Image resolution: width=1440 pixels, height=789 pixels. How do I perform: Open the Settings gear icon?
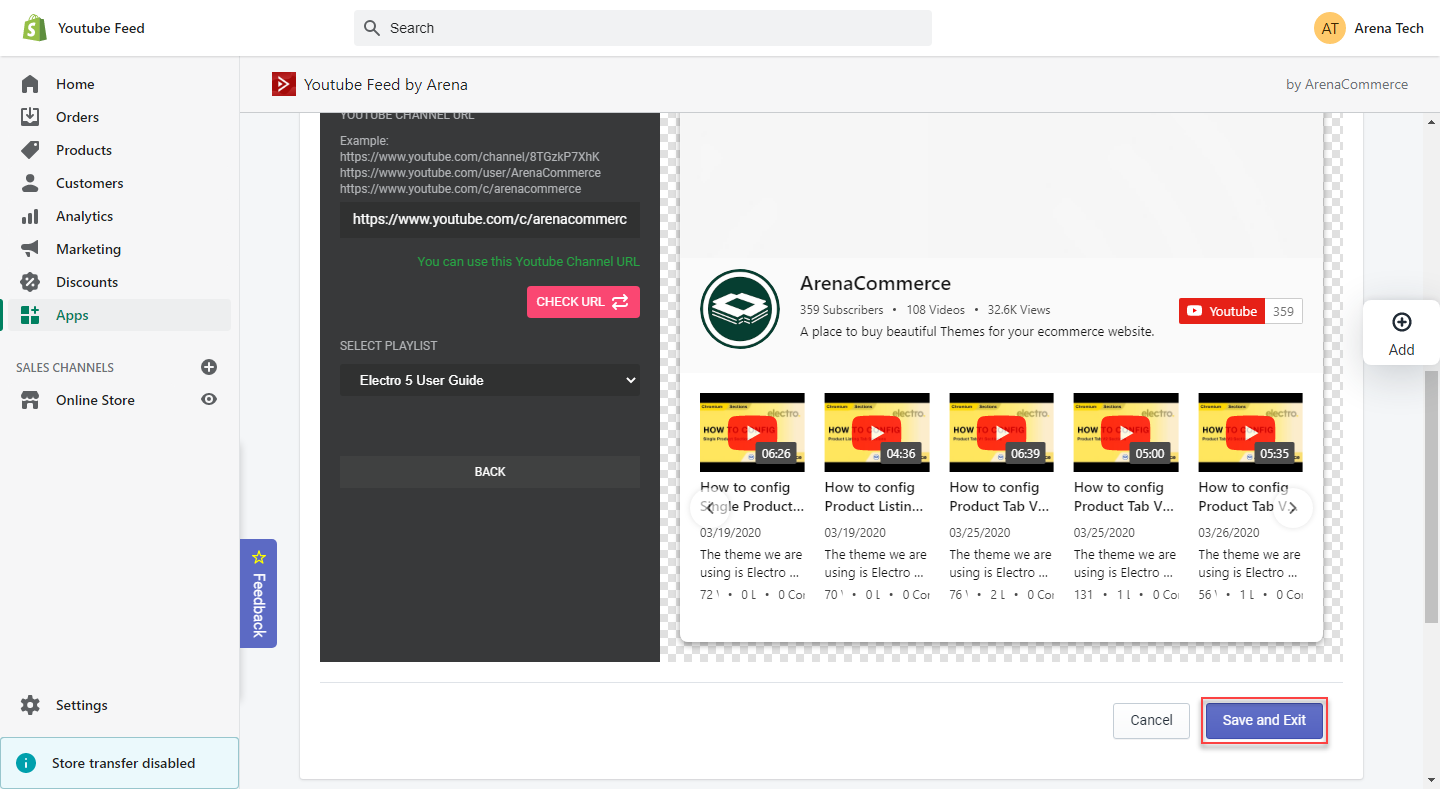pyautogui.click(x=30, y=705)
